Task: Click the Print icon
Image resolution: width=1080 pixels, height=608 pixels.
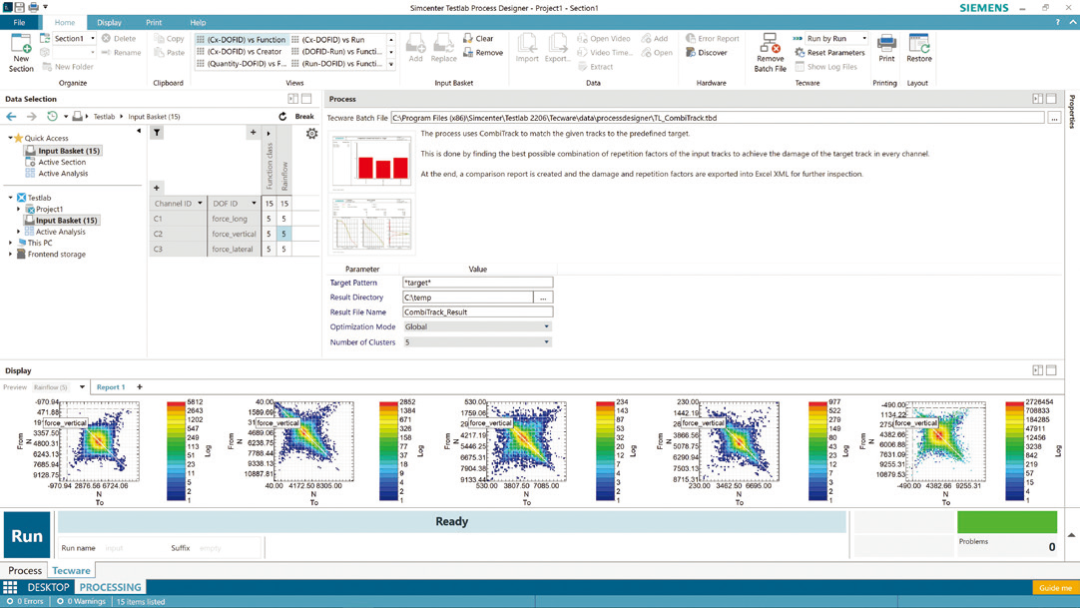Action: (886, 44)
